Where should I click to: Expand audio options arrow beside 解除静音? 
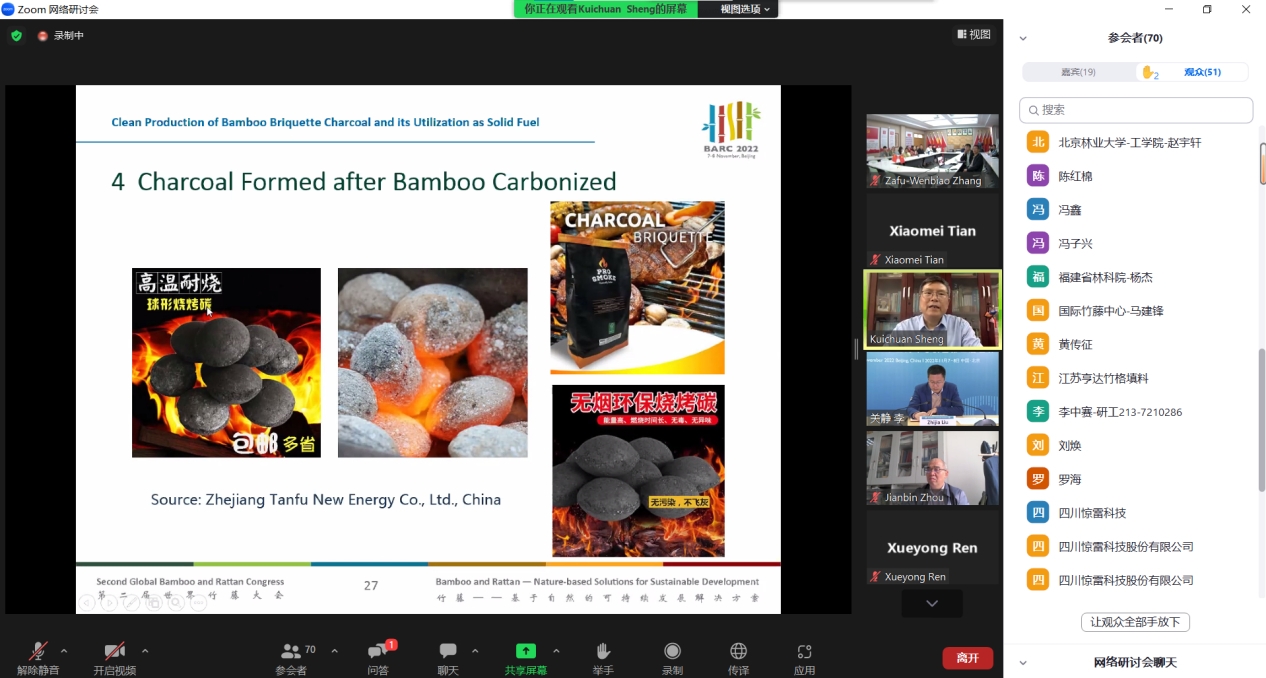64,650
